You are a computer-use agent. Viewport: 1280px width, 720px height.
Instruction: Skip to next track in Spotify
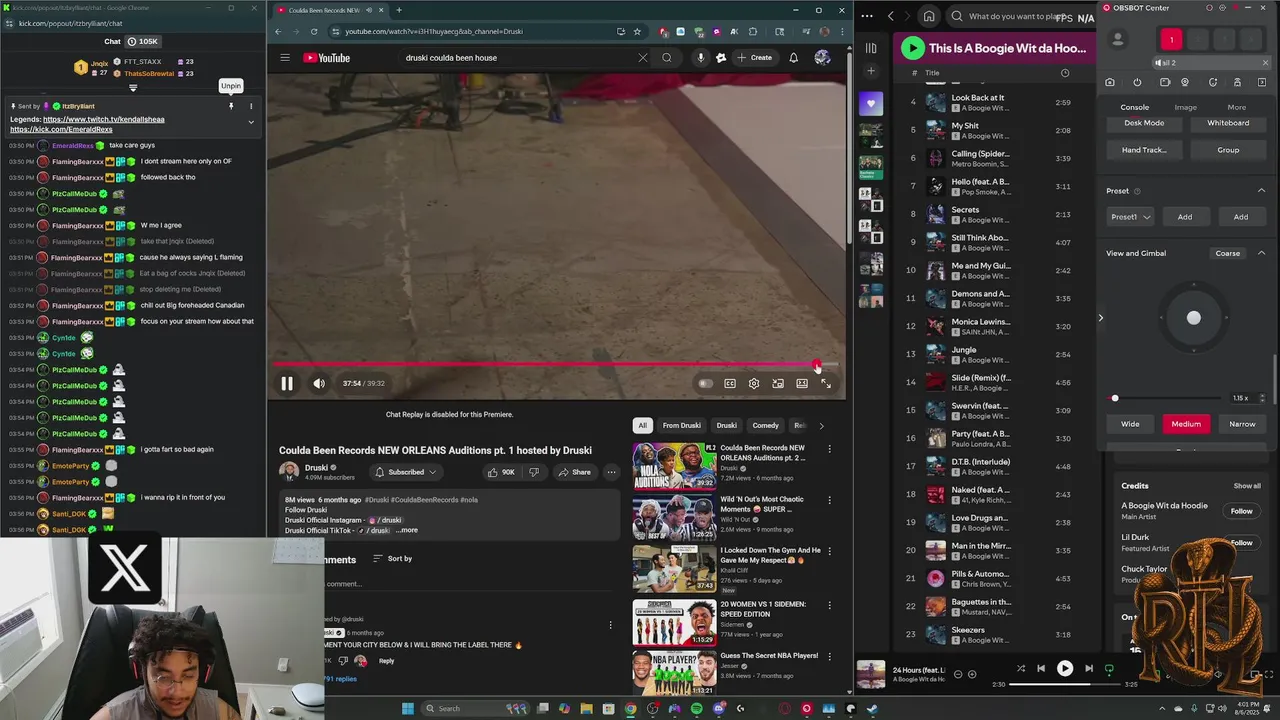(x=1089, y=669)
